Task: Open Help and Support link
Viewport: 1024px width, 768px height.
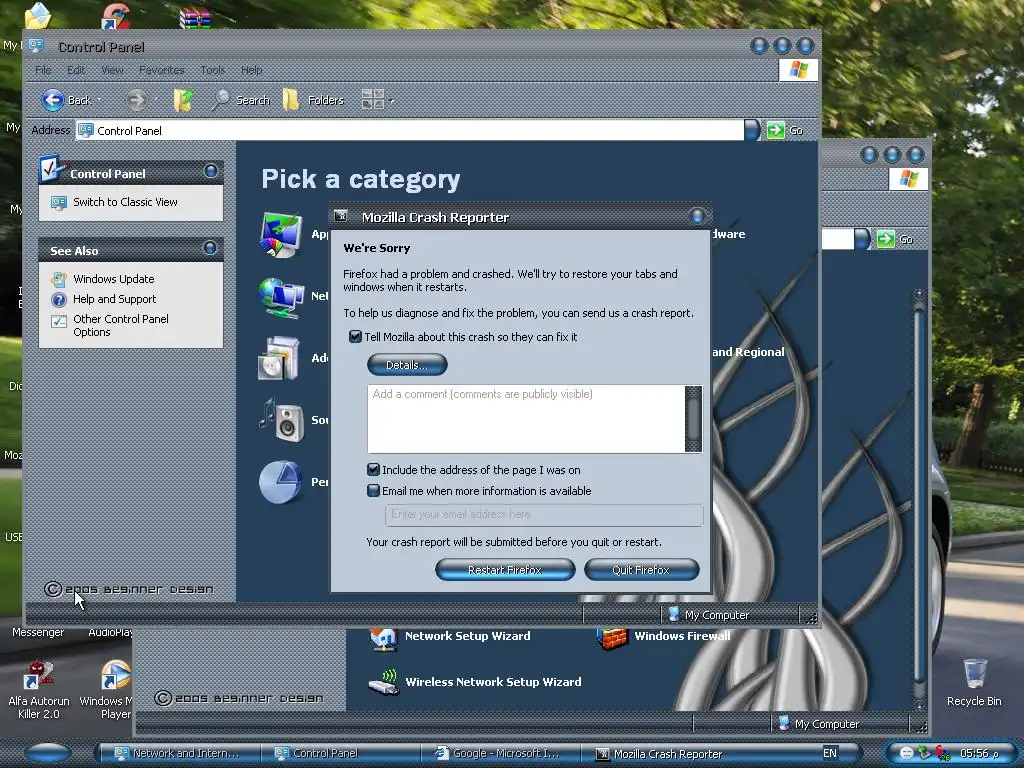Action: pos(114,299)
